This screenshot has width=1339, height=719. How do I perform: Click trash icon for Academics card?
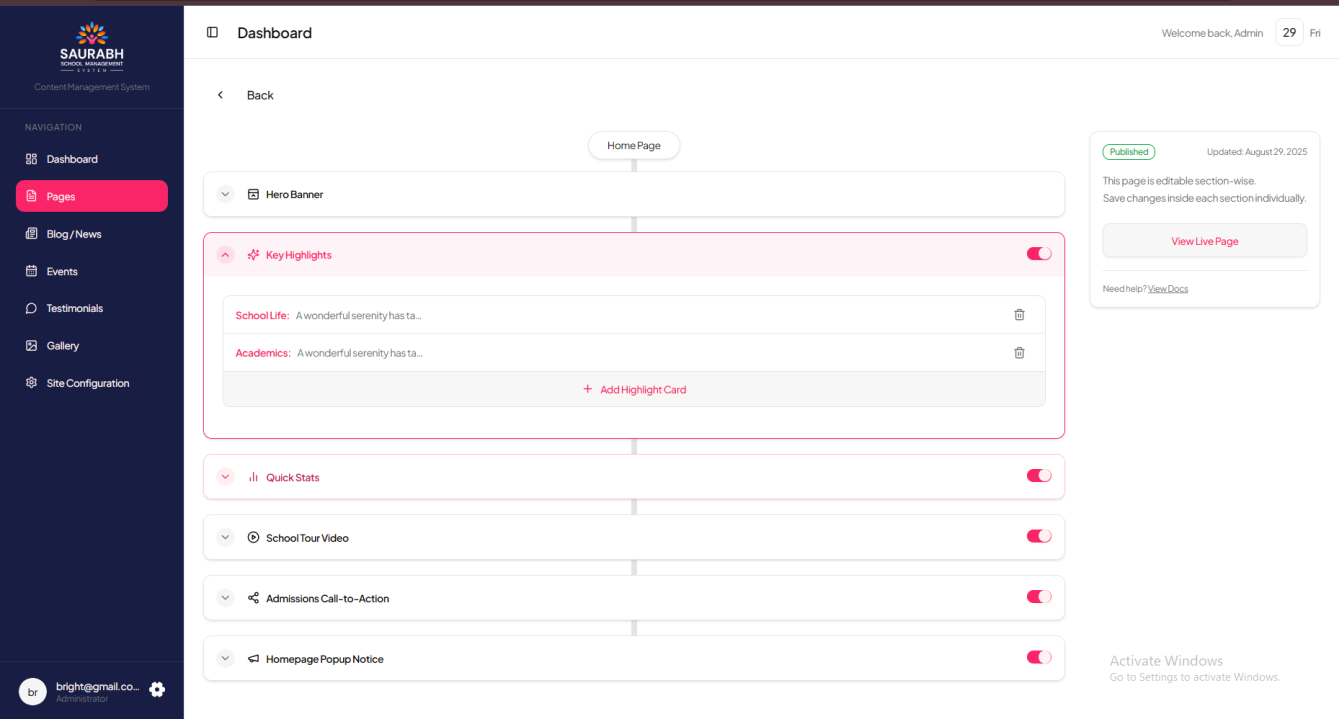coord(1019,353)
